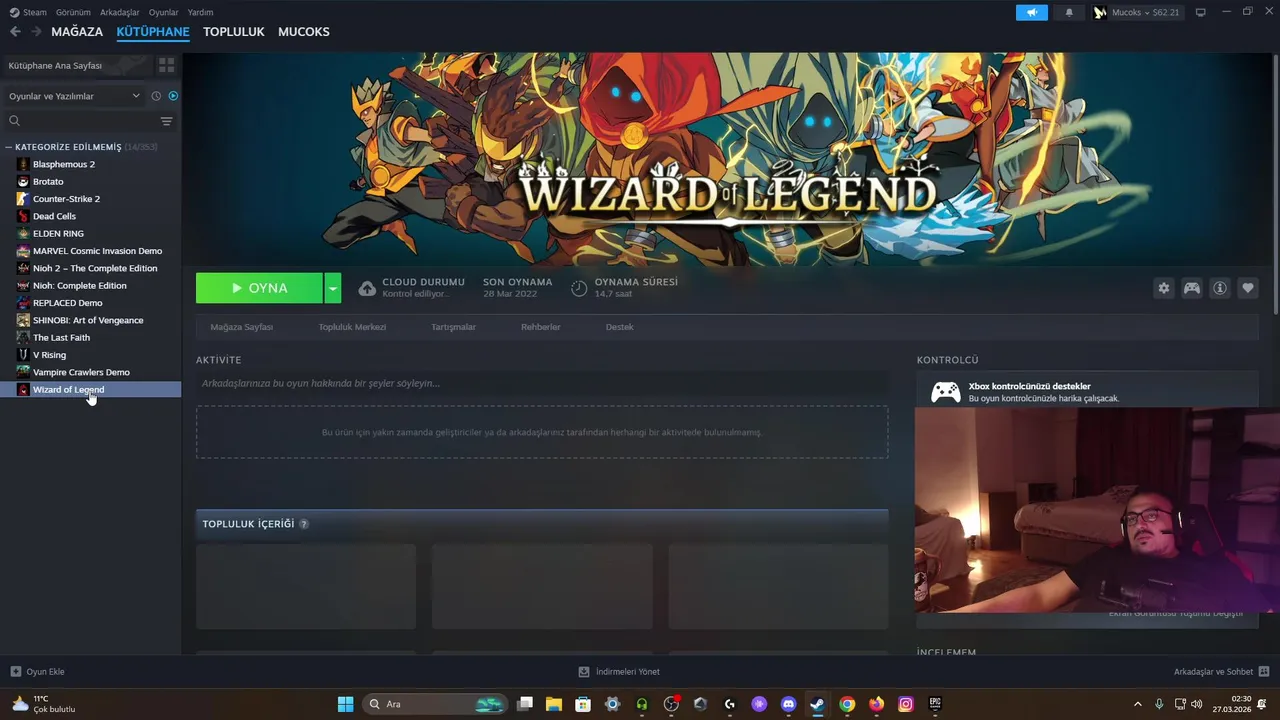Collapse the KATEGORİZE EDİLMEMİŞ section
Viewport: 1280px width, 720px height.
tap(9, 147)
